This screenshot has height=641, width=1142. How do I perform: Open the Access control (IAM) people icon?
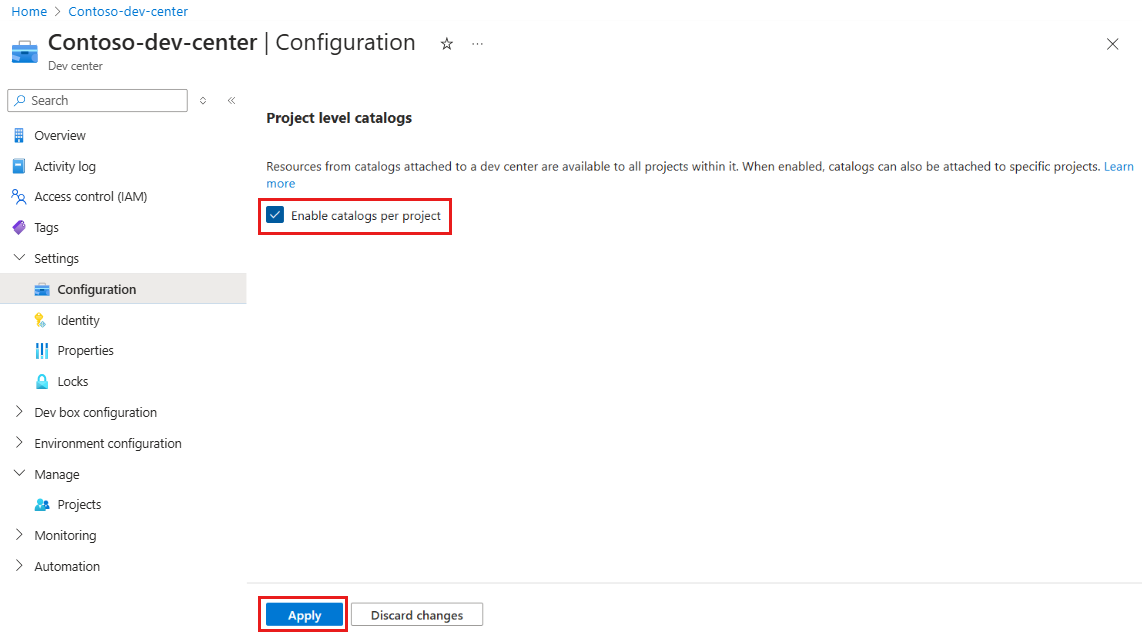point(19,197)
